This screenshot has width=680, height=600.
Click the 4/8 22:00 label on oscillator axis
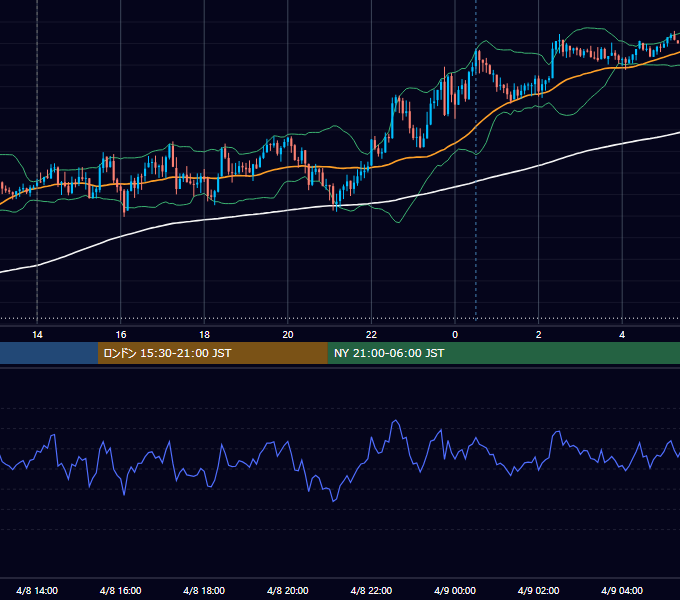(371, 590)
